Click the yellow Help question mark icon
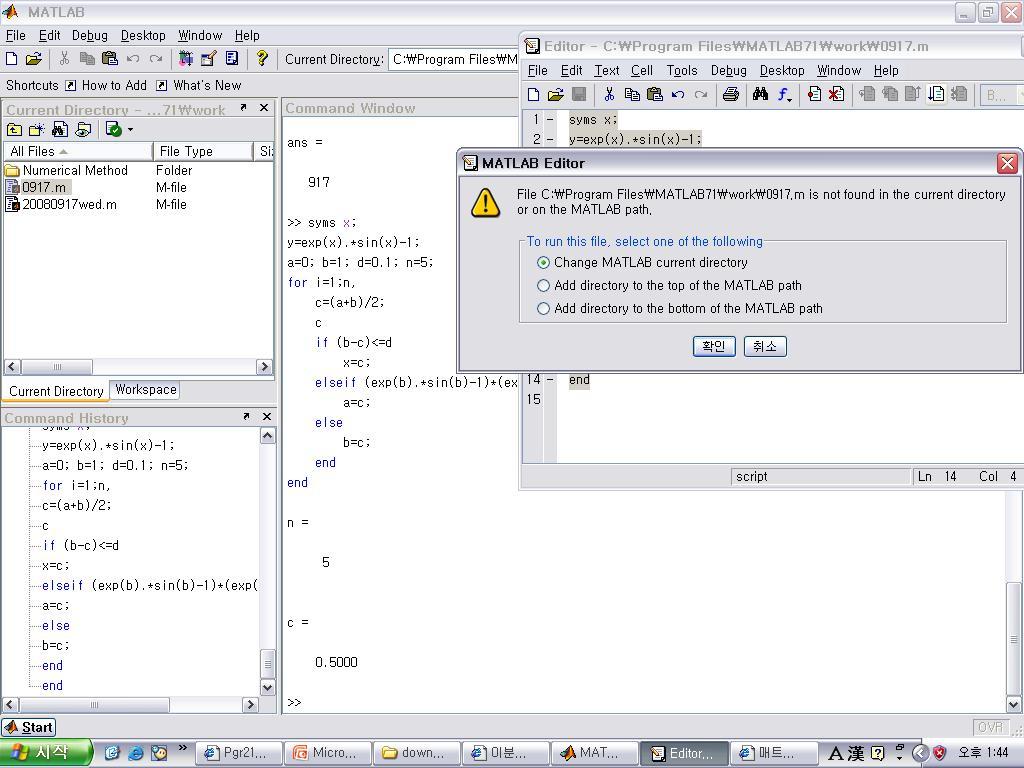The width and height of the screenshot is (1024, 768). pyautogui.click(x=262, y=59)
